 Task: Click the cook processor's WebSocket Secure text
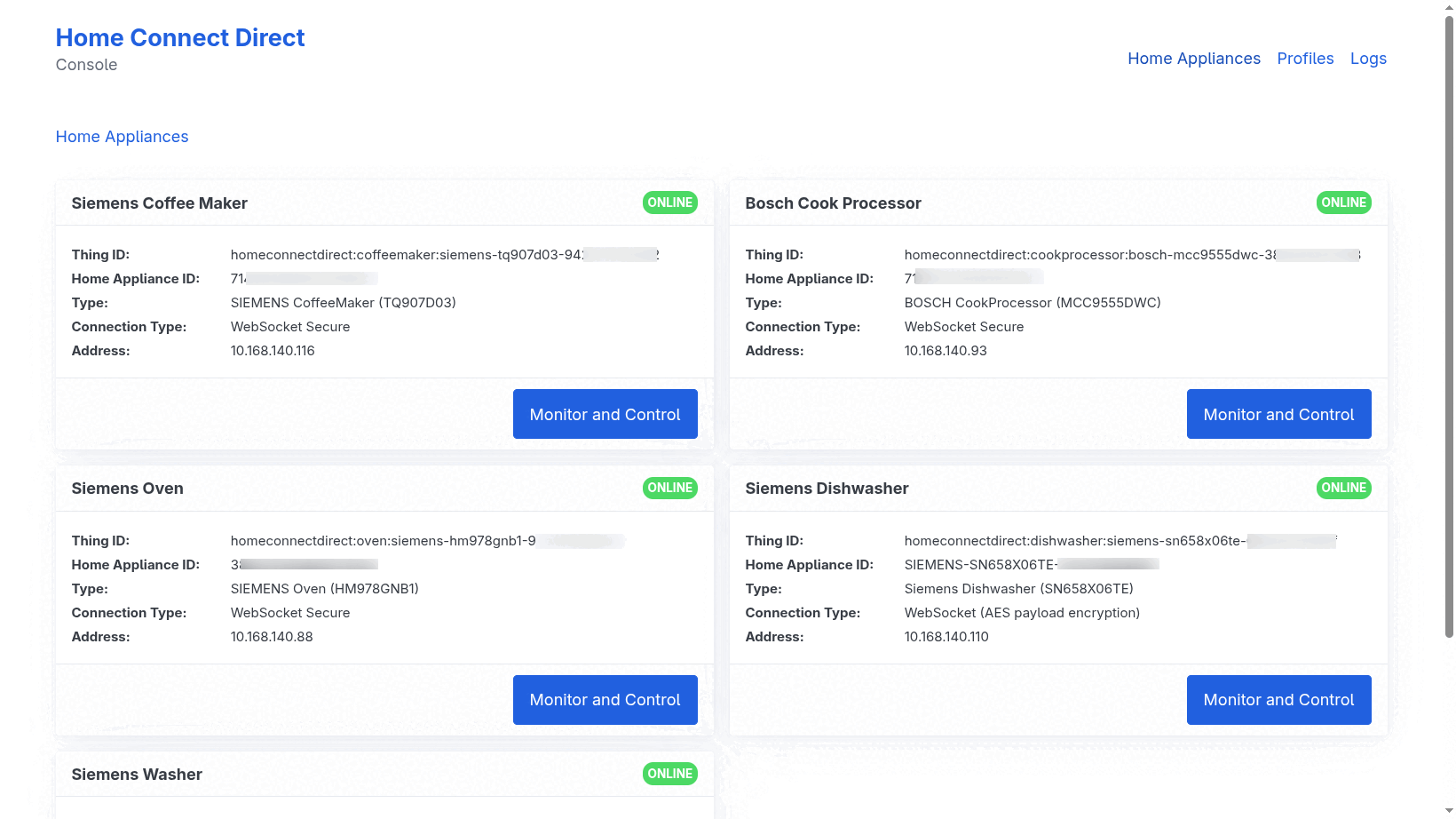click(964, 327)
